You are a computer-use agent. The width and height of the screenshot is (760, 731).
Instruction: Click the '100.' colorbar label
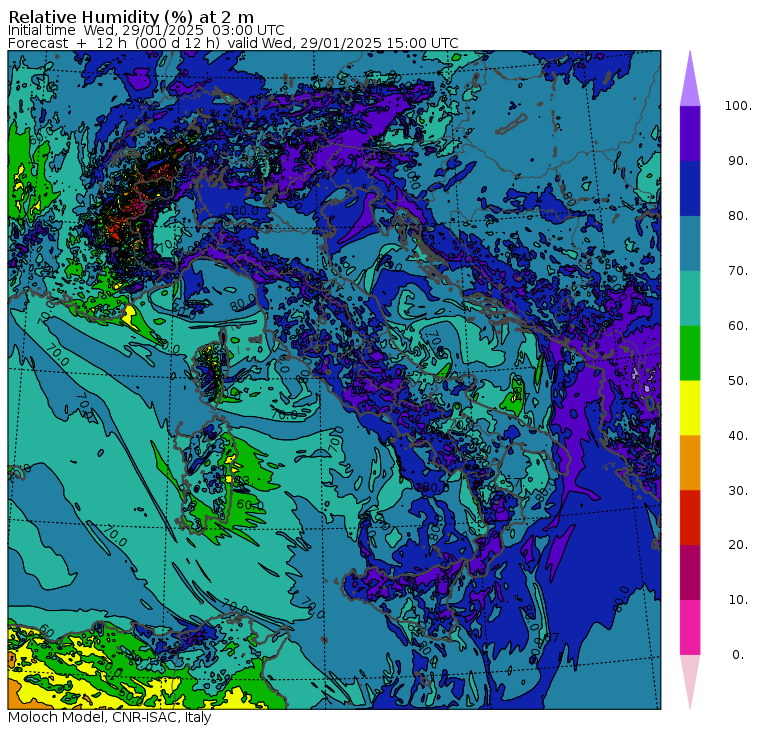738,106
